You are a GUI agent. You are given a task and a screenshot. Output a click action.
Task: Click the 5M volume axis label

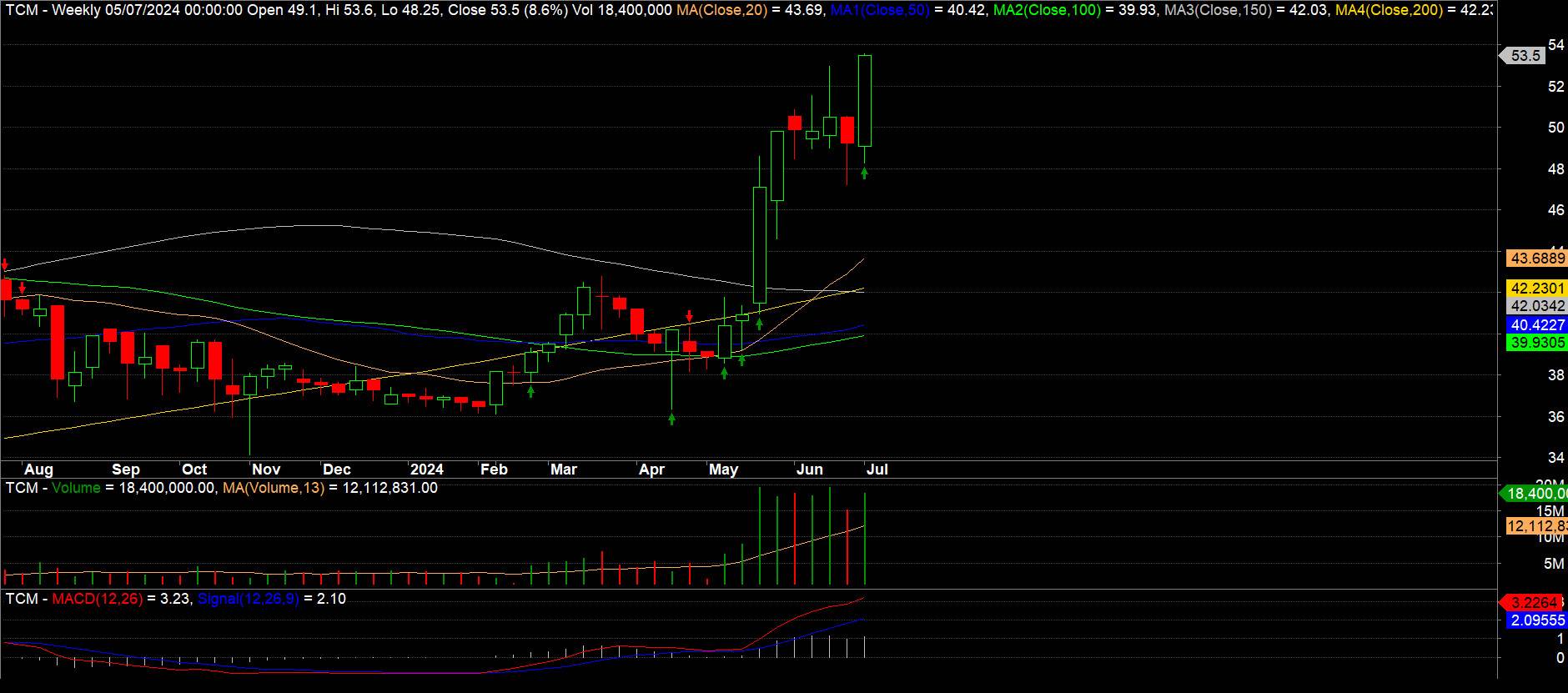click(x=1554, y=564)
